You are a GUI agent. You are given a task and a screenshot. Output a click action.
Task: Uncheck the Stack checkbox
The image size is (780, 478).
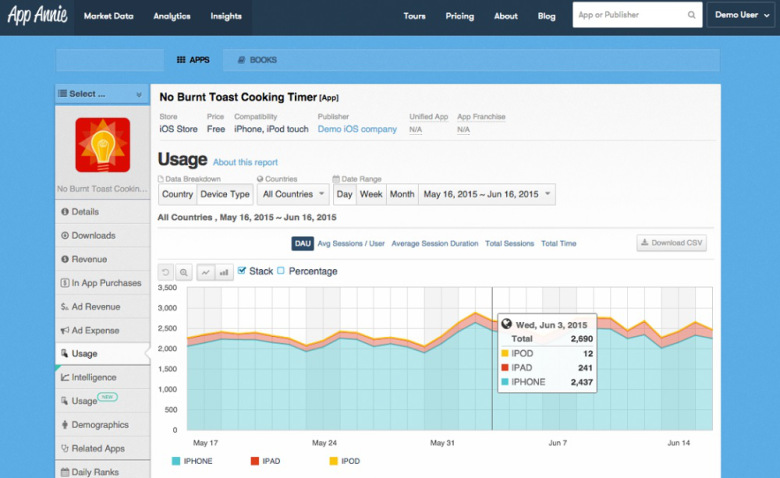[x=242, y=271]
